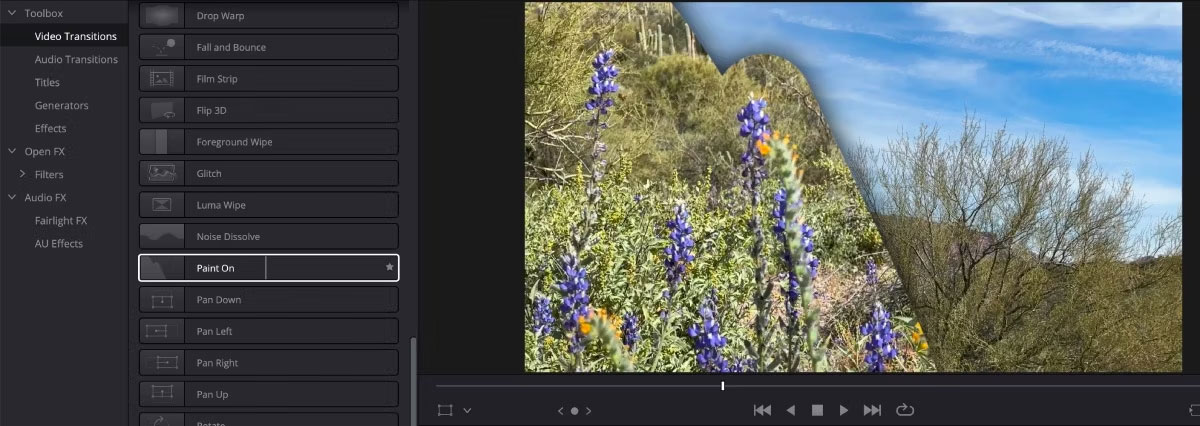Select AU Effects category

[58, 243]
